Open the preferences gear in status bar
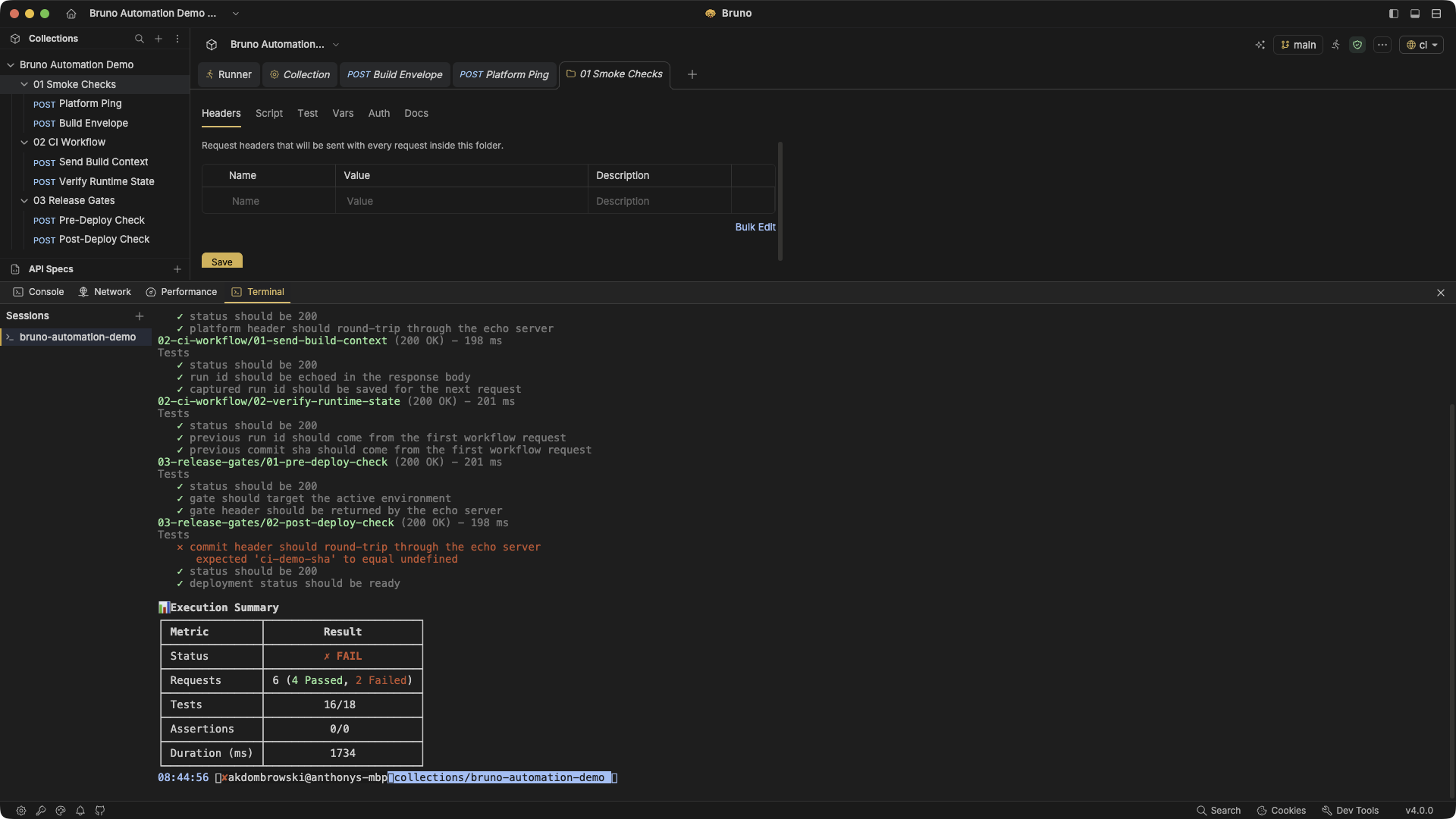1456x819 pixels. click(x=21, y=811)
